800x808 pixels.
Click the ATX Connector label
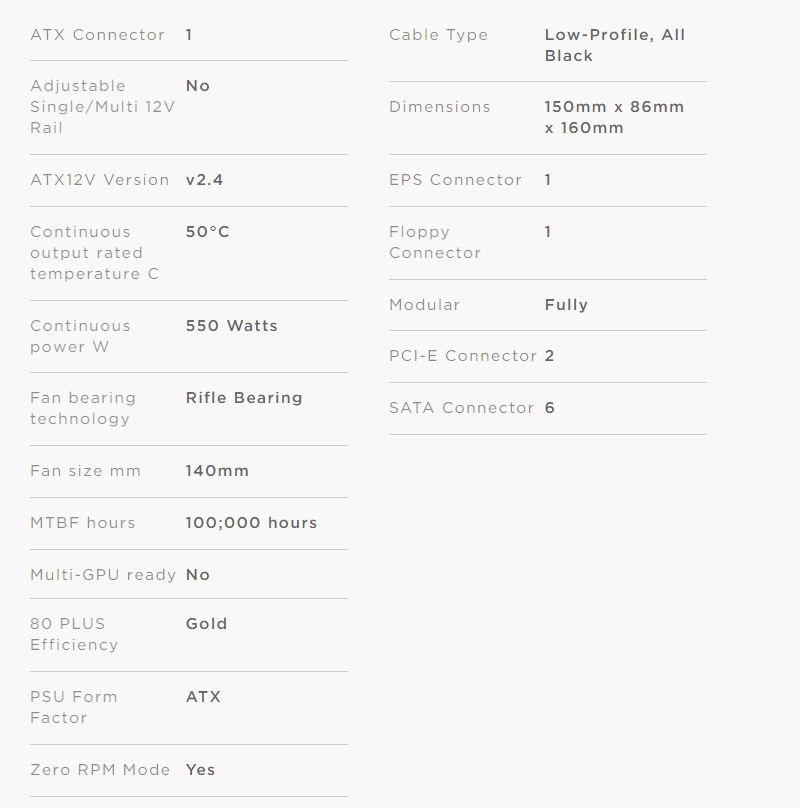click(x=97, y=35)
